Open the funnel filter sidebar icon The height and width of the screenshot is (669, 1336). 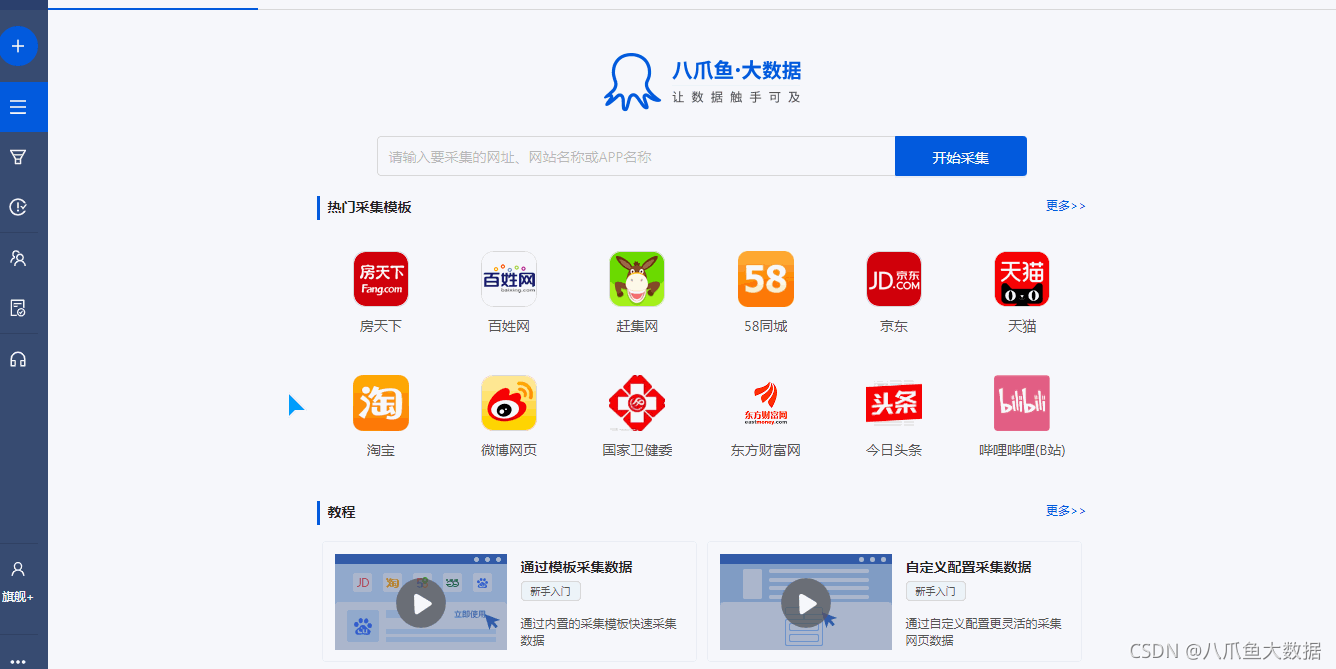[18, 157]
